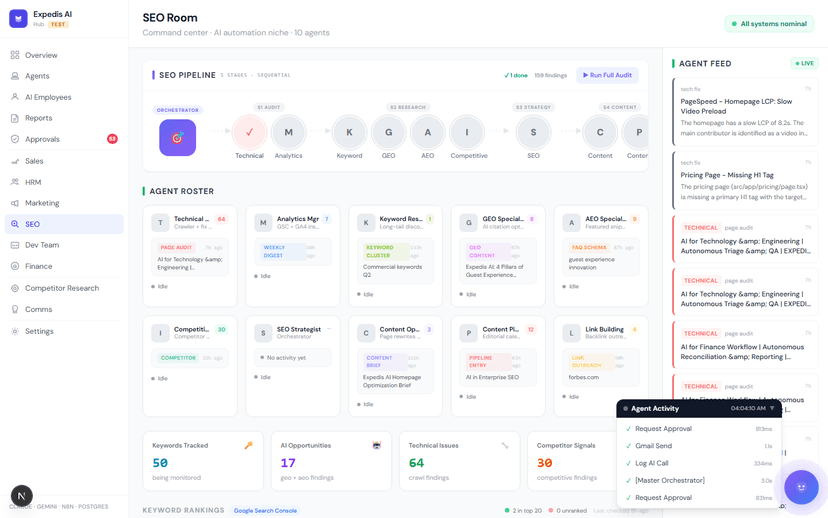The width and height of the screenshot is (828, 518).
Task: Click the KEYWORD CLUSTER tag
Action: point(386,251)
